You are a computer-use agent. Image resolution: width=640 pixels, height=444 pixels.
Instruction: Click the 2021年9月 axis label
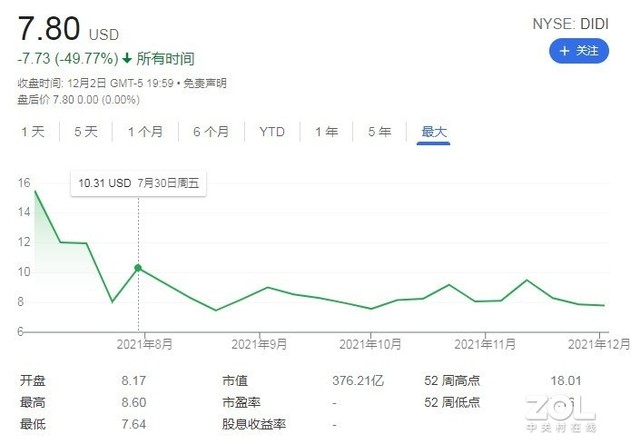[x=259, y=344]
